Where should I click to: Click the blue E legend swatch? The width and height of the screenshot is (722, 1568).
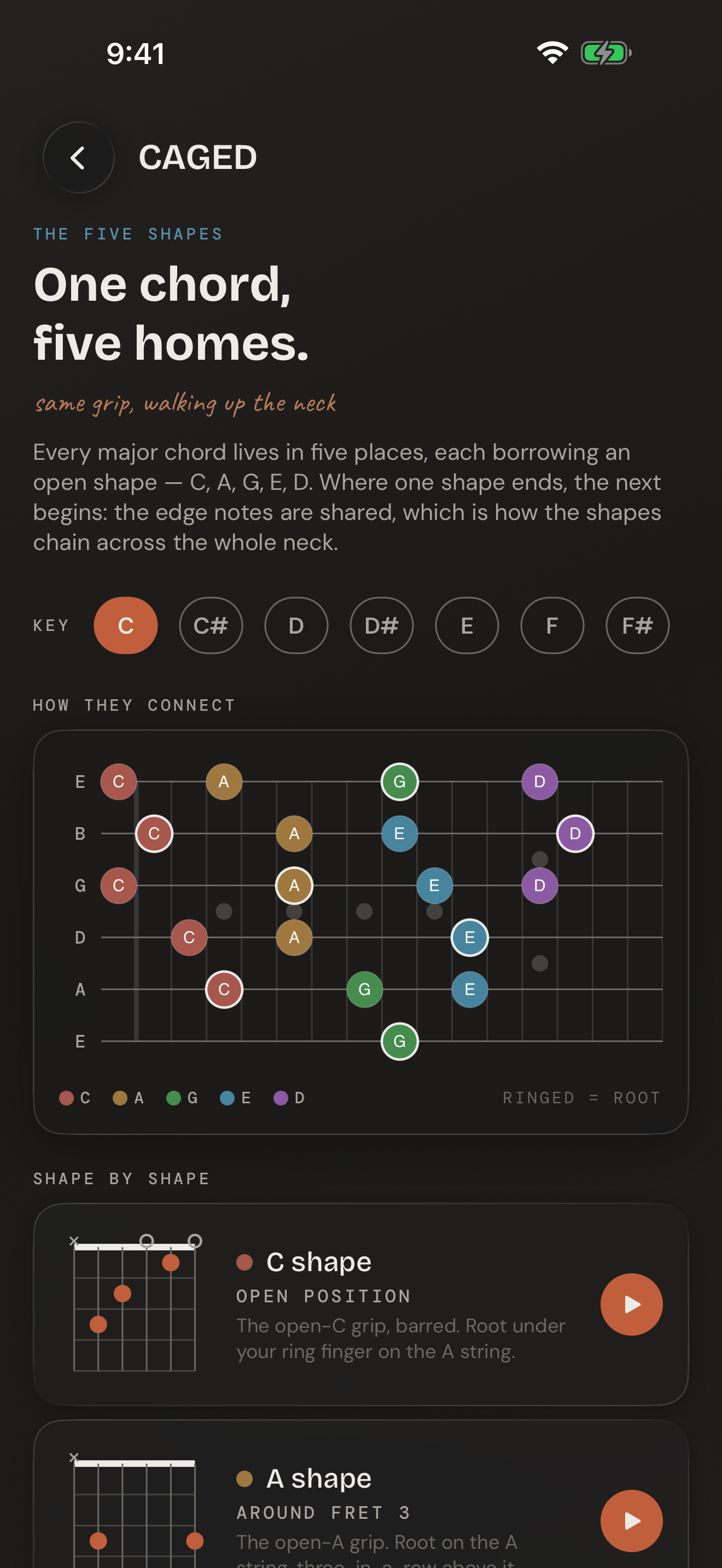(x=227, y=1097)
